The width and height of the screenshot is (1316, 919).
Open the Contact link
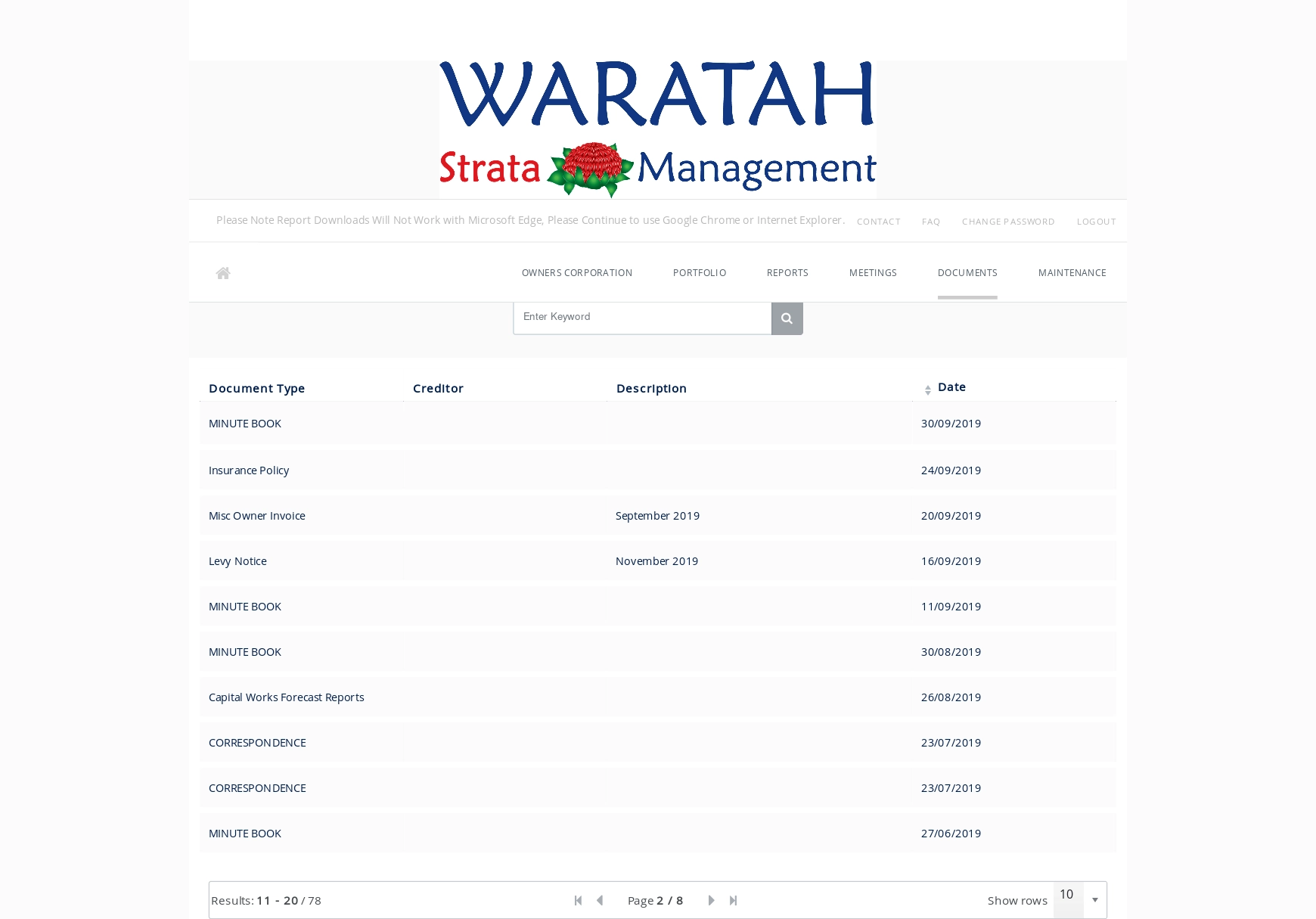[878, 222]
